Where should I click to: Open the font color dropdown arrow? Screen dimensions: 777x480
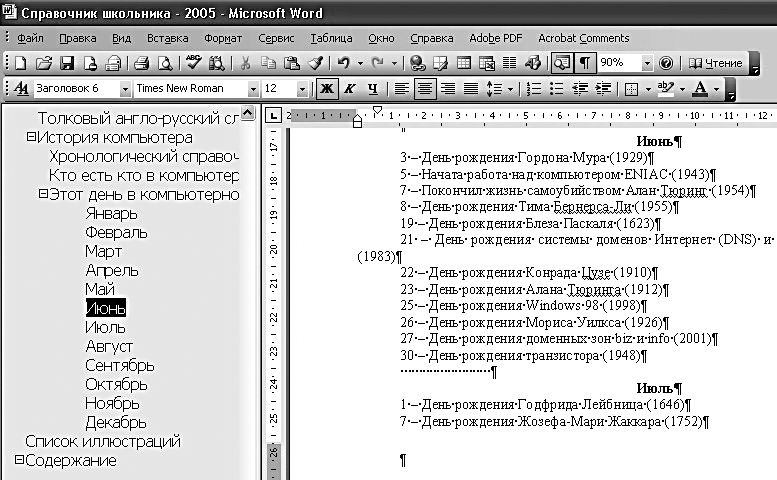[x=717, y=89]
